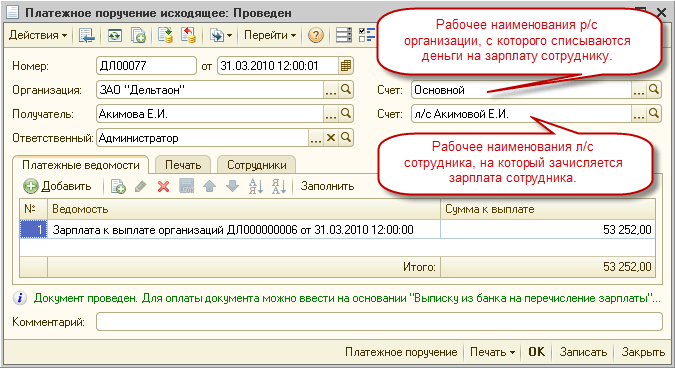The width and height of the screenshot is (675, 368).
Task: Click the copy document toolbar icon
Action: click(138, 35)
